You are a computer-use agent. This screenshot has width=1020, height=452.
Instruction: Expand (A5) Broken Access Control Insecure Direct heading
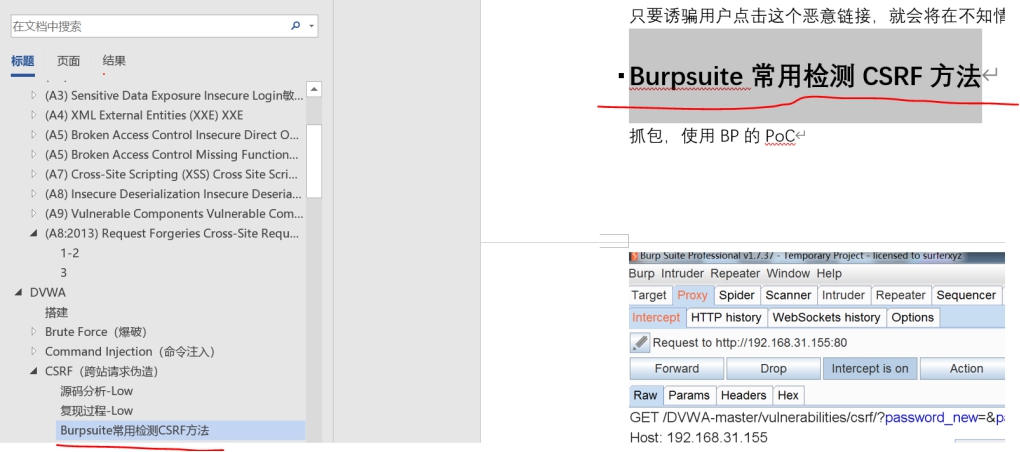point(34,135)
